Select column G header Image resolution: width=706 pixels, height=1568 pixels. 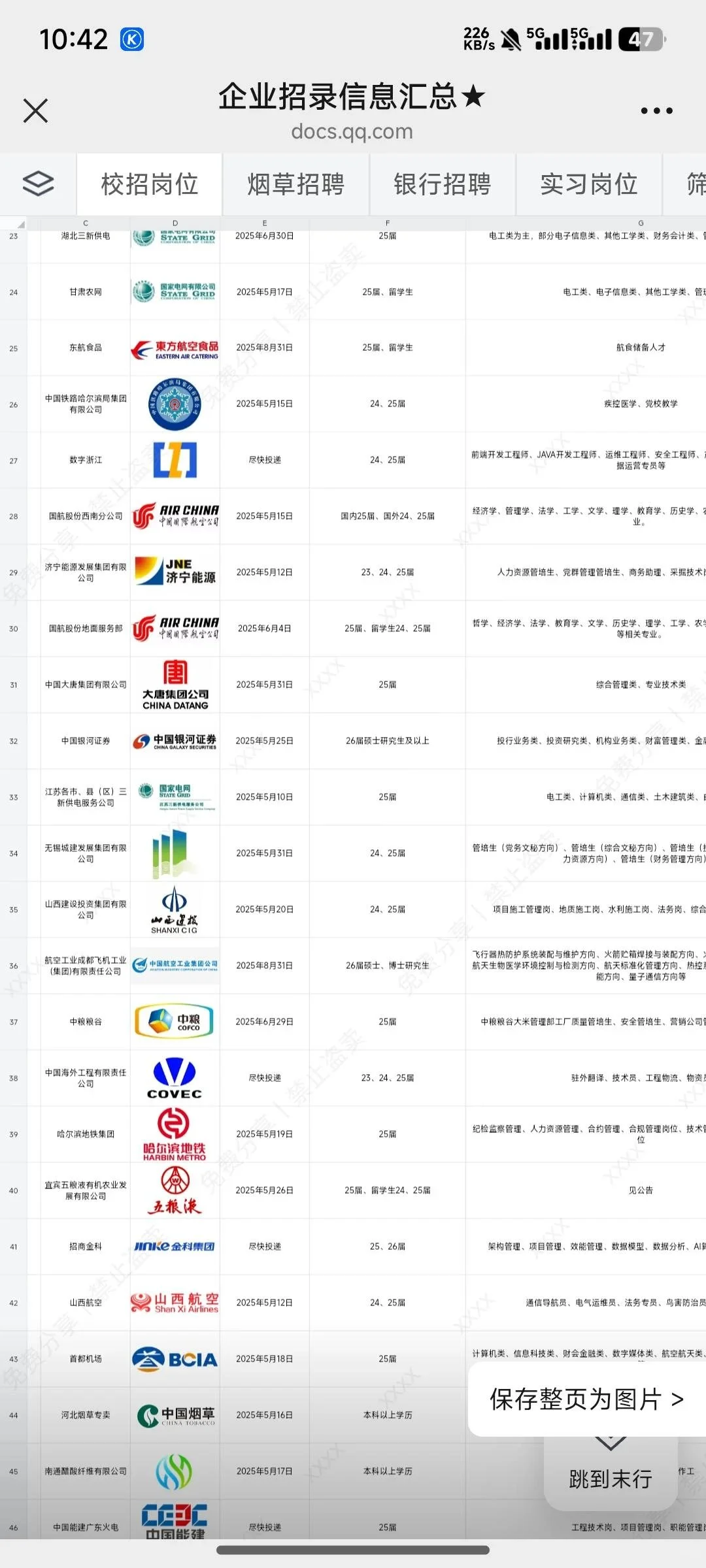pos(641,223)
